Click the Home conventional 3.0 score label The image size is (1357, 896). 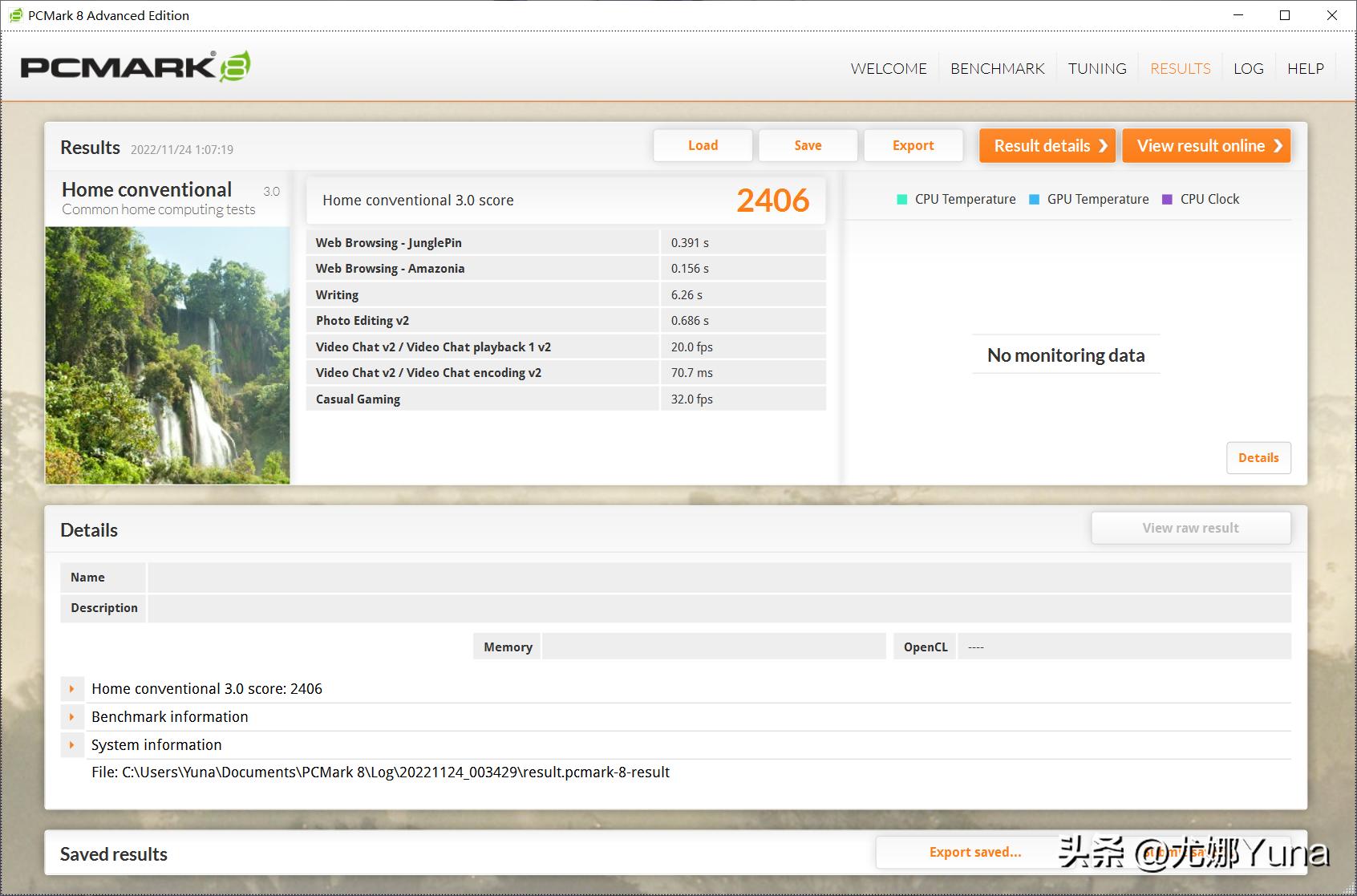coord(418,201)
